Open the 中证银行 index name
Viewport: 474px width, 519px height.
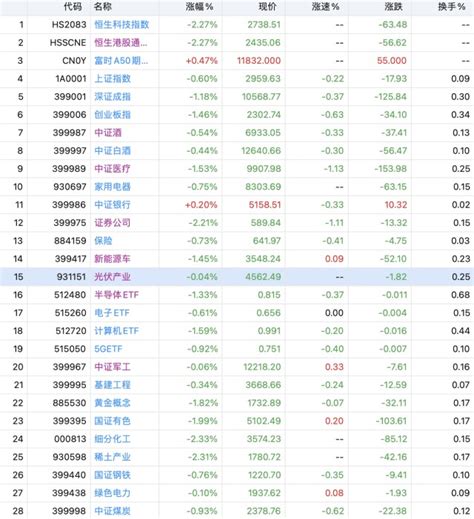112,205
